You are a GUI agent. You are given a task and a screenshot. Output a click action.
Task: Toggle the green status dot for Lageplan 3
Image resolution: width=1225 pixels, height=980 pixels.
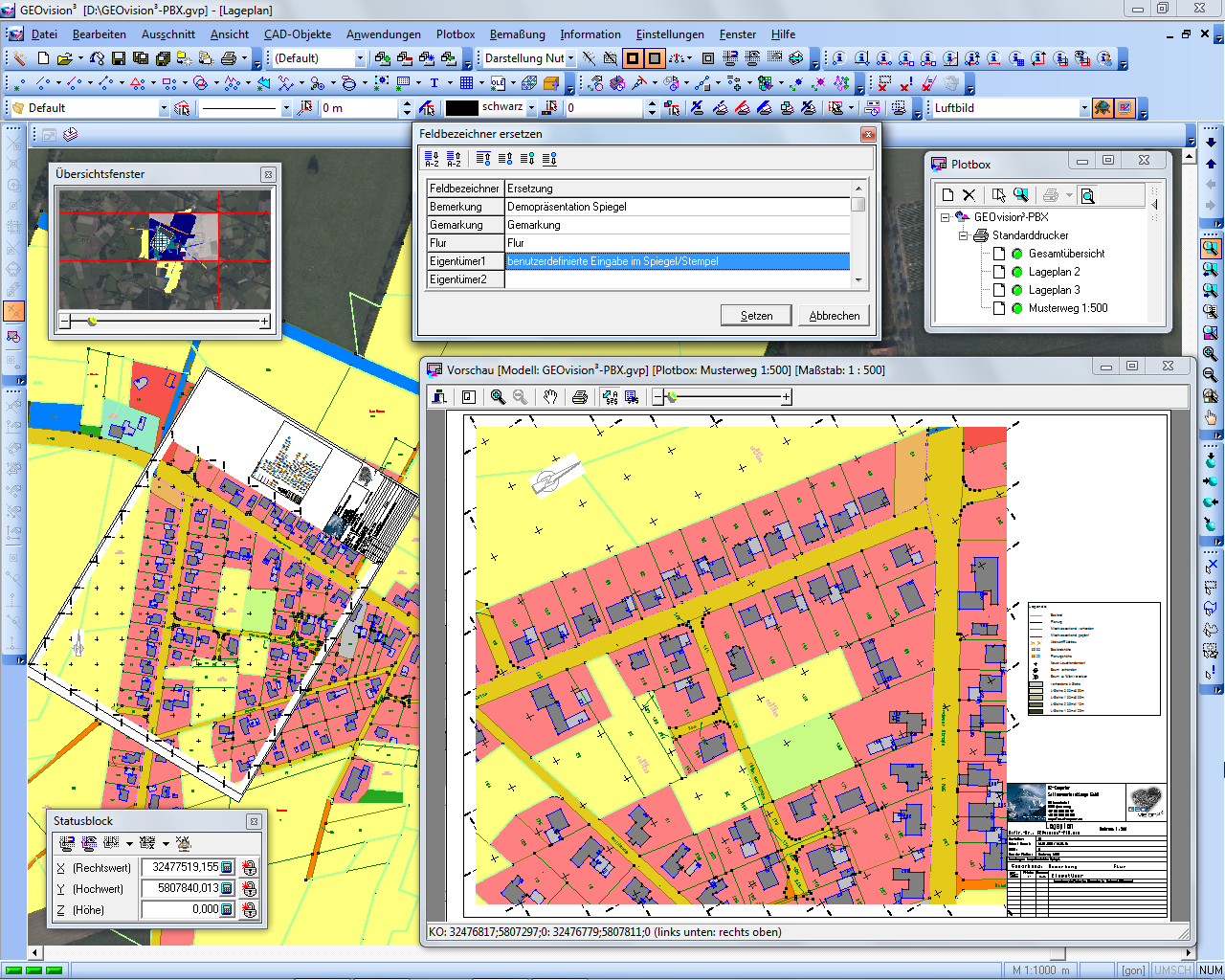point(1017,290)
